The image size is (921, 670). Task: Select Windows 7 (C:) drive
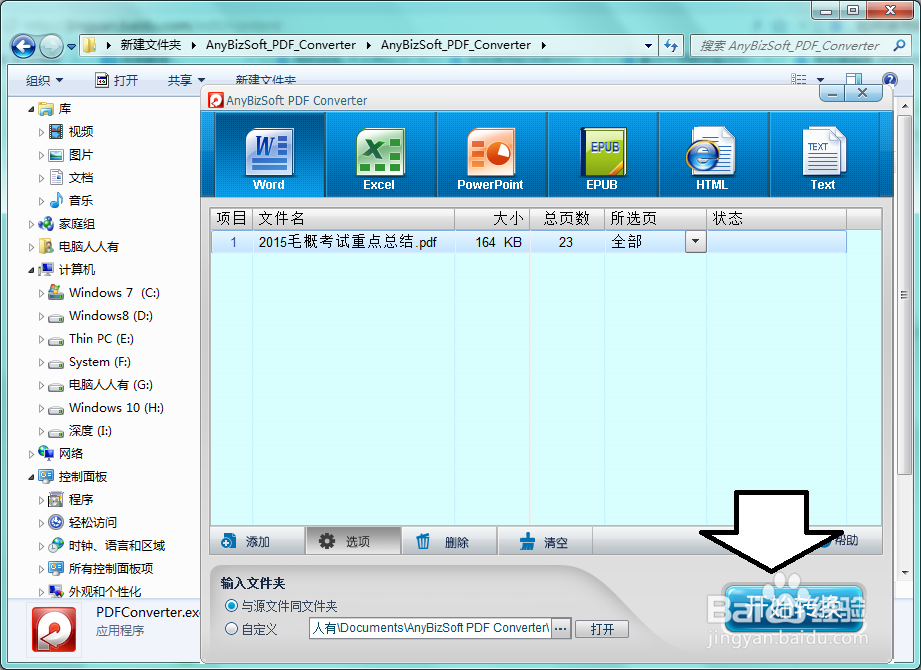114,292
